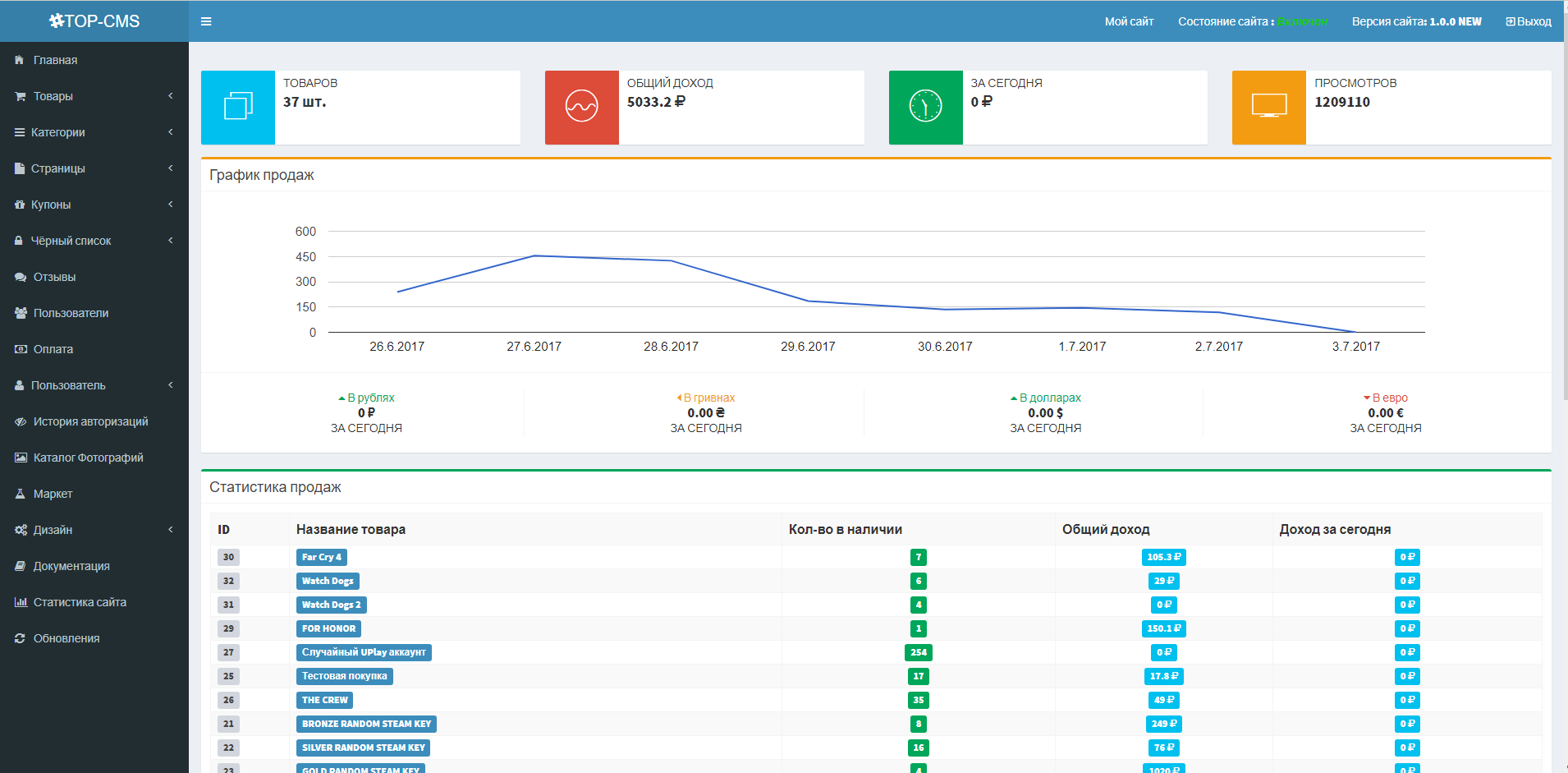The height and width of the screenshot is (773, 1568).
Task: Click the orange monitor Просмотров icon
Action: 1269,108
